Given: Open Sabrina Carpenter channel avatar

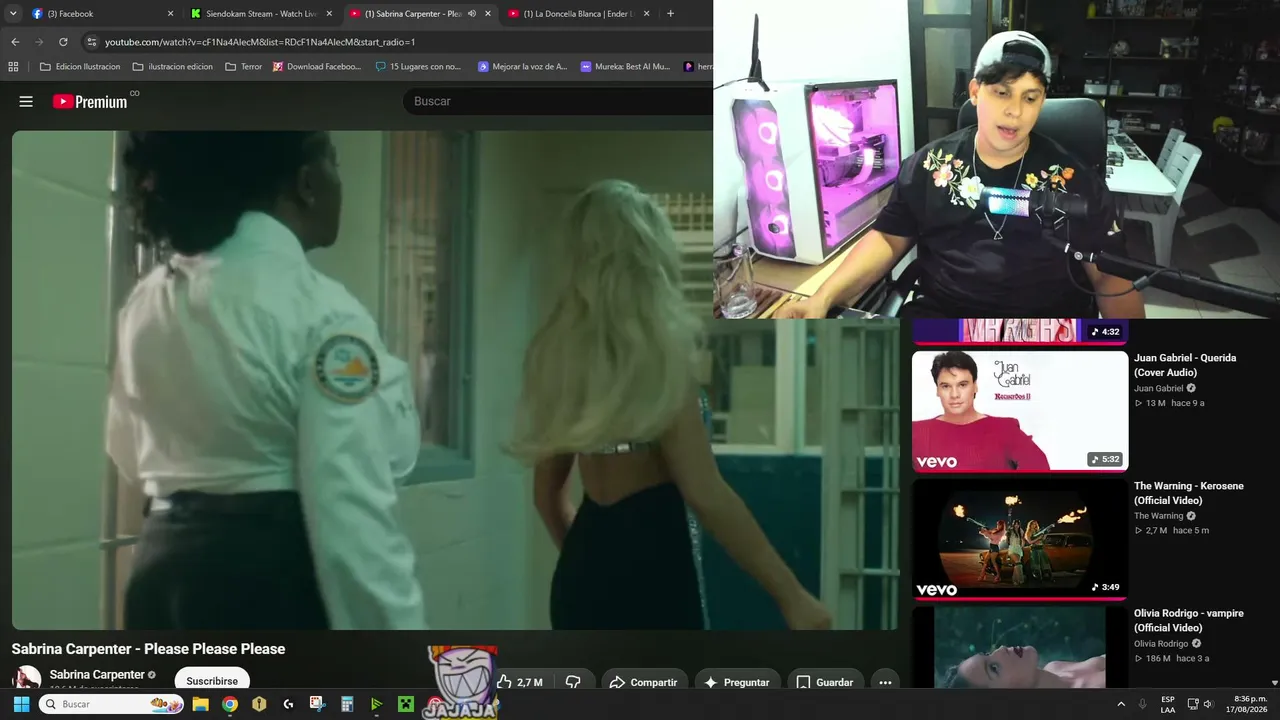Looking at the screenshot, I should pyautogui.click(x=26, y=678).
